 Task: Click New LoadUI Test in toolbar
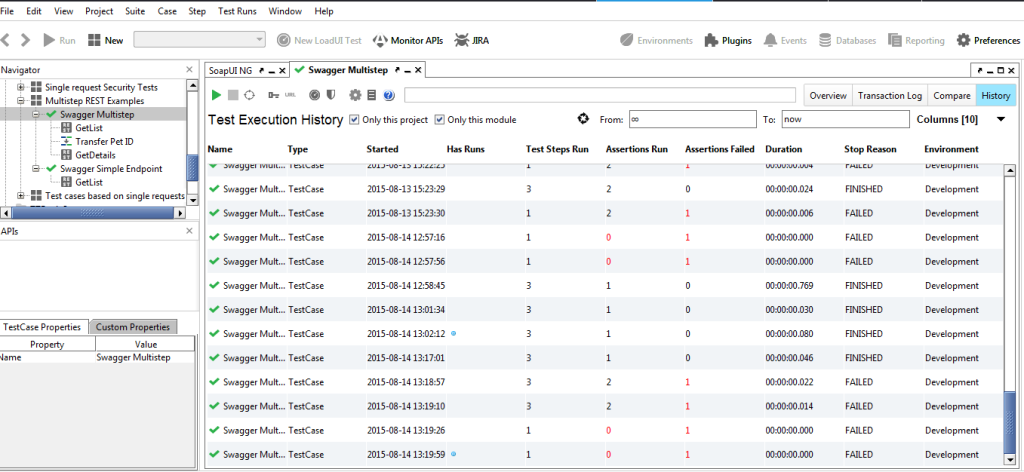pos(319,40)
